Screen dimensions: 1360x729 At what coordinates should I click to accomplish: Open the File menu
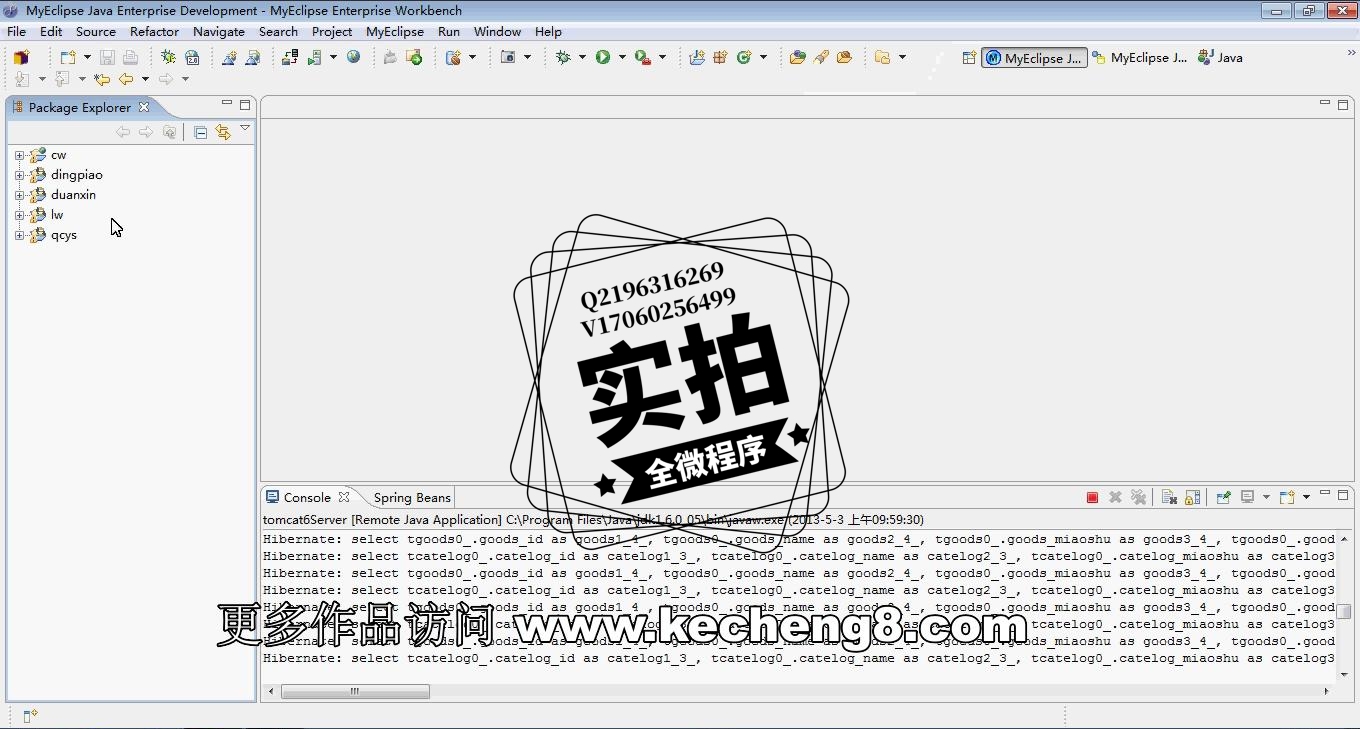[x=16, y=31]
